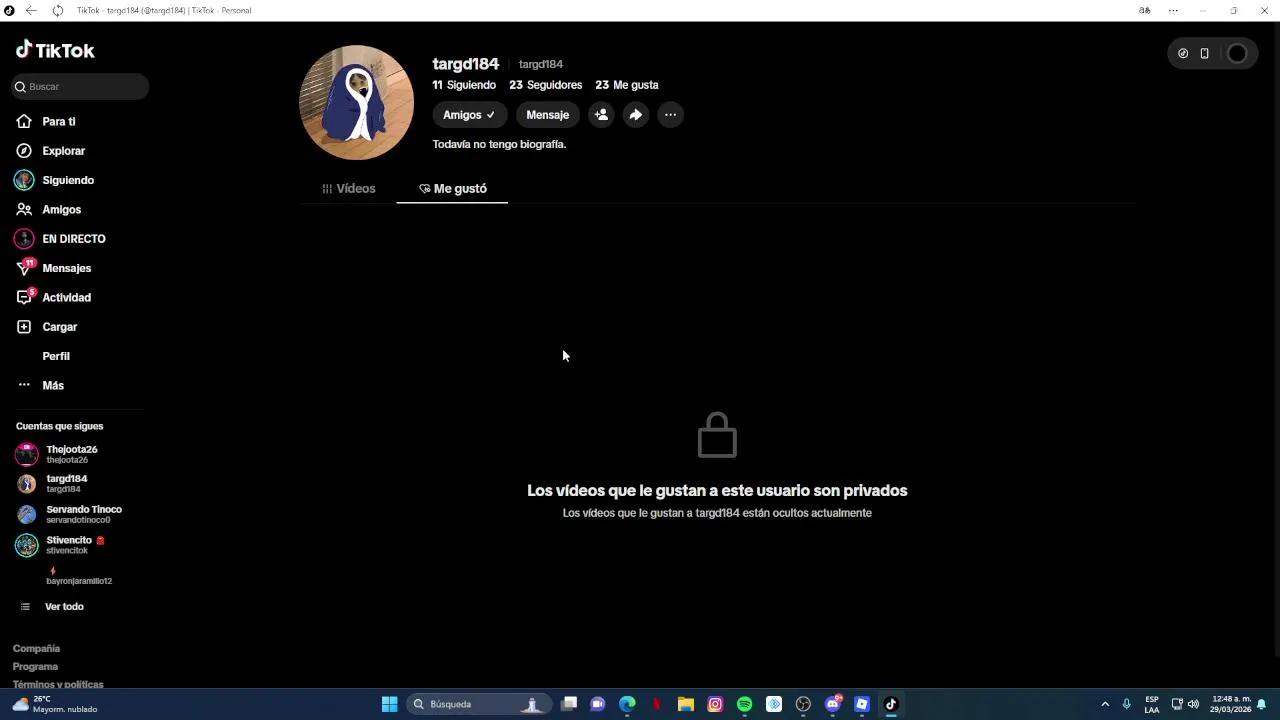Open Netflix from the taskbar
Image resolution: width=1280 pixels, height=720 pixels.
coord(657,704)
